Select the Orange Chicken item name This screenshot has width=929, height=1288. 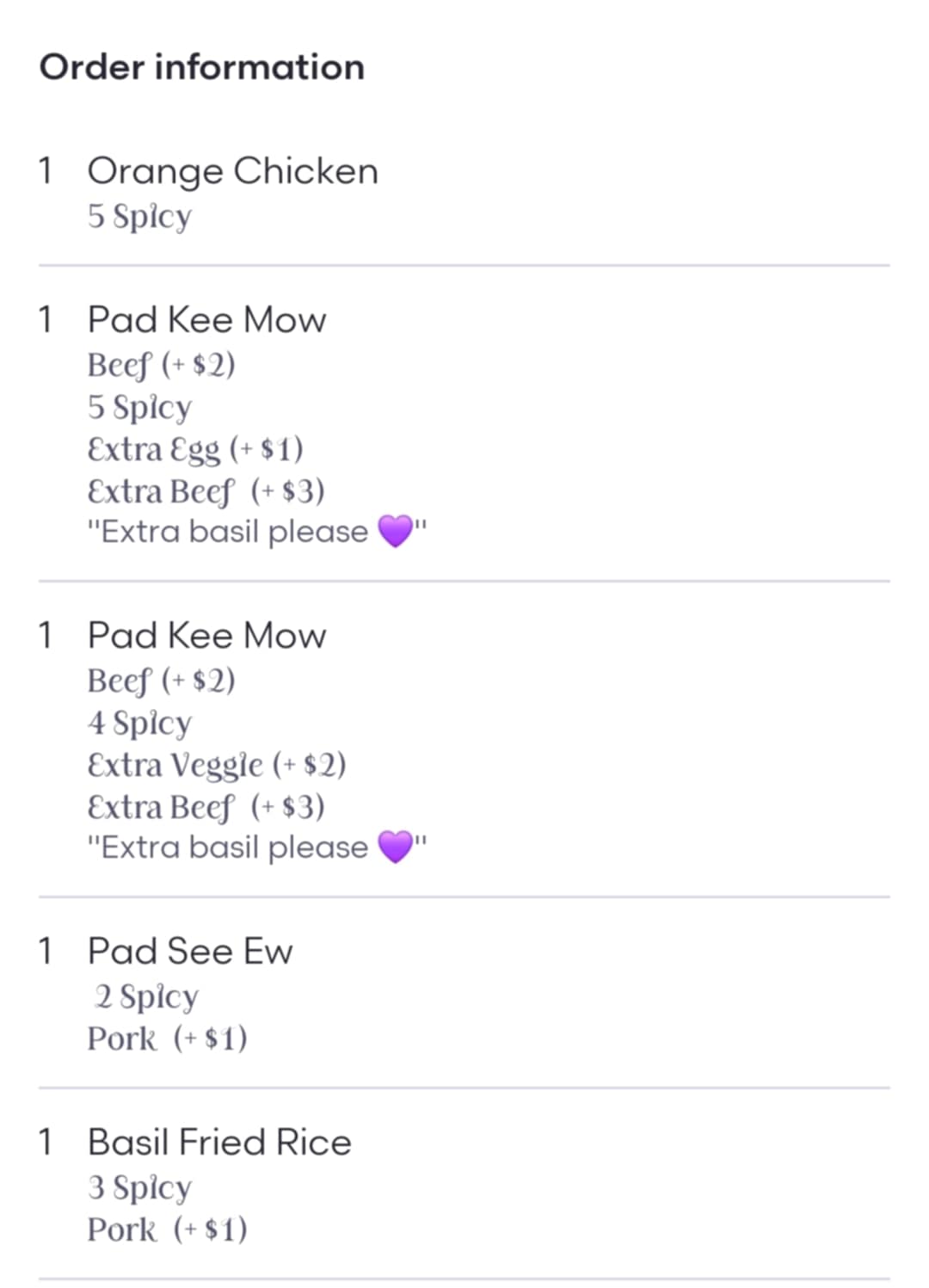tap(232, 171)
